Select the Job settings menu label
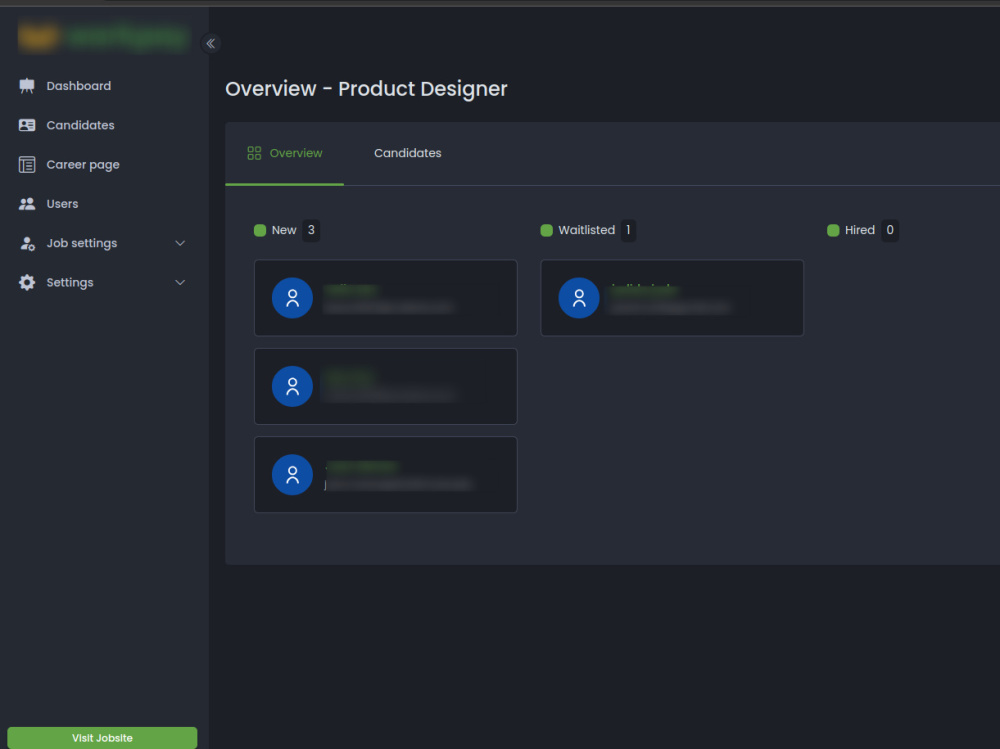 (82, 243)
